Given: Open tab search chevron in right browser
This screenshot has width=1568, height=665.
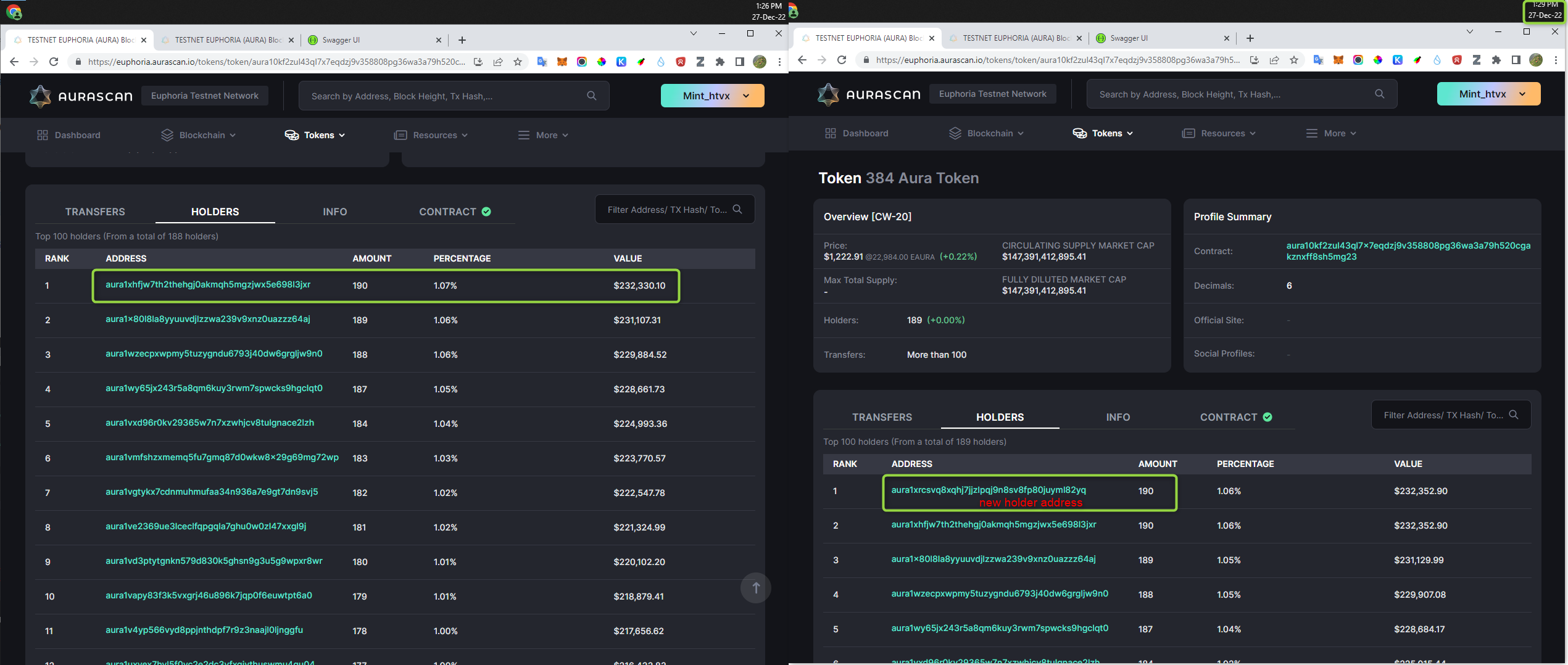Looking at the screenshot, I should click(x=1469, y=31).
